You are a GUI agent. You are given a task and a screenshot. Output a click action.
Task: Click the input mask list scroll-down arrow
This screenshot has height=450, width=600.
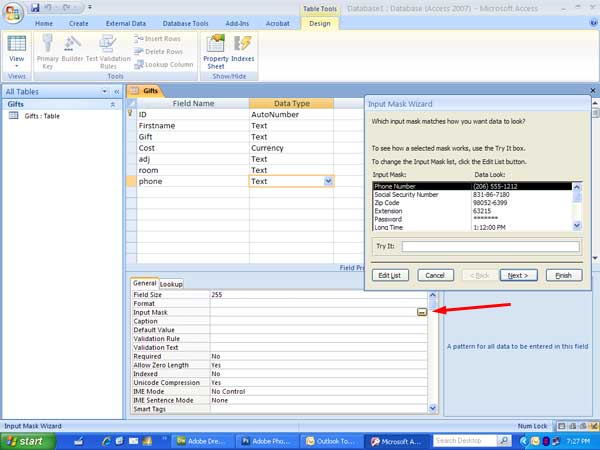(x=577, y=226)
